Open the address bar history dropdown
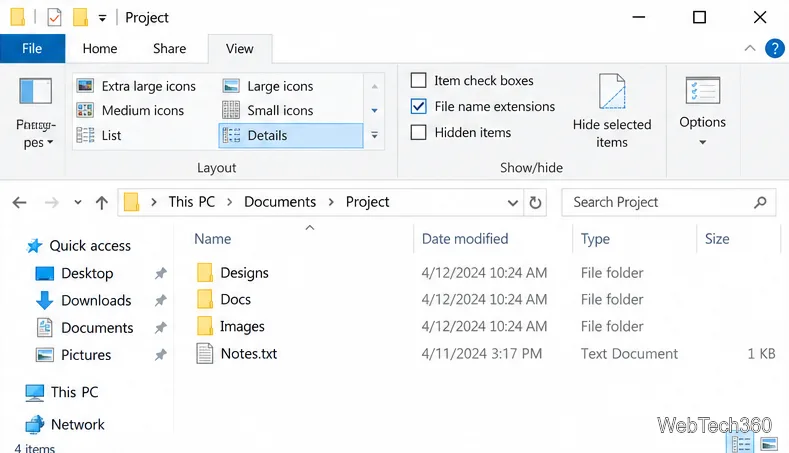Screen dimensions: 789x453 click(x=513, y=203)
